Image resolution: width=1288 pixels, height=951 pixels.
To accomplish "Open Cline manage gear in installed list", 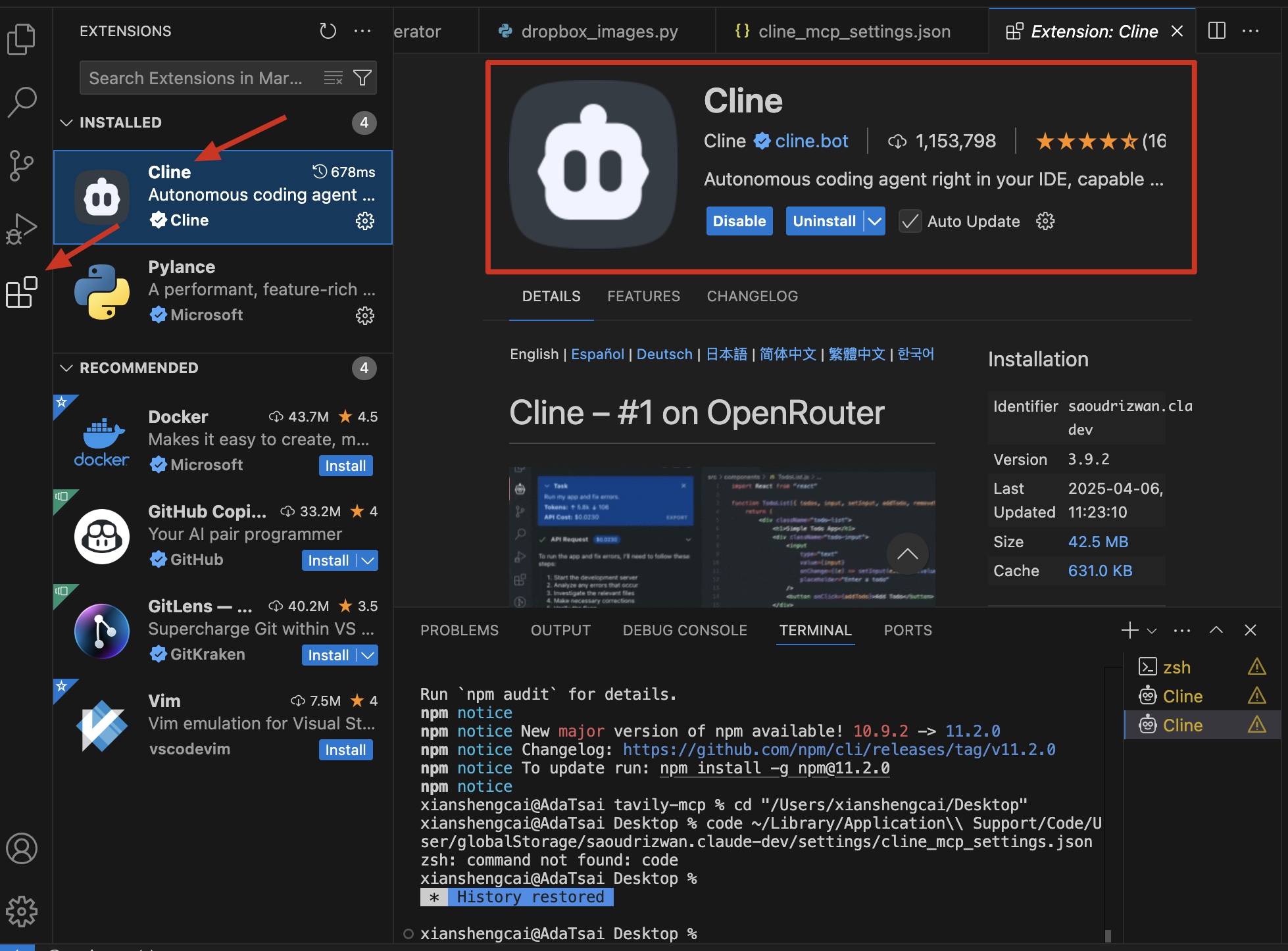I will click(365, 221).
